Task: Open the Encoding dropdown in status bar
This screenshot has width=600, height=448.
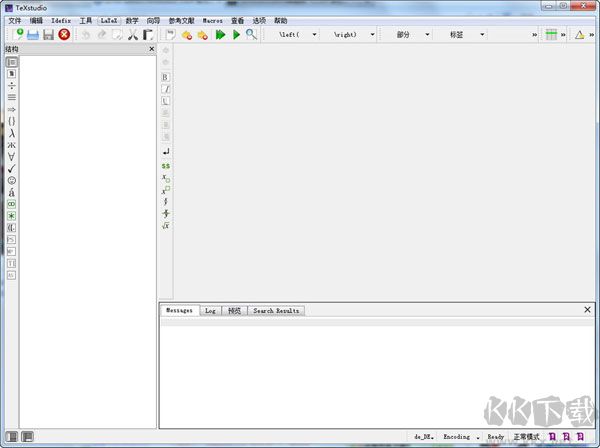Action: click(461, 437)
